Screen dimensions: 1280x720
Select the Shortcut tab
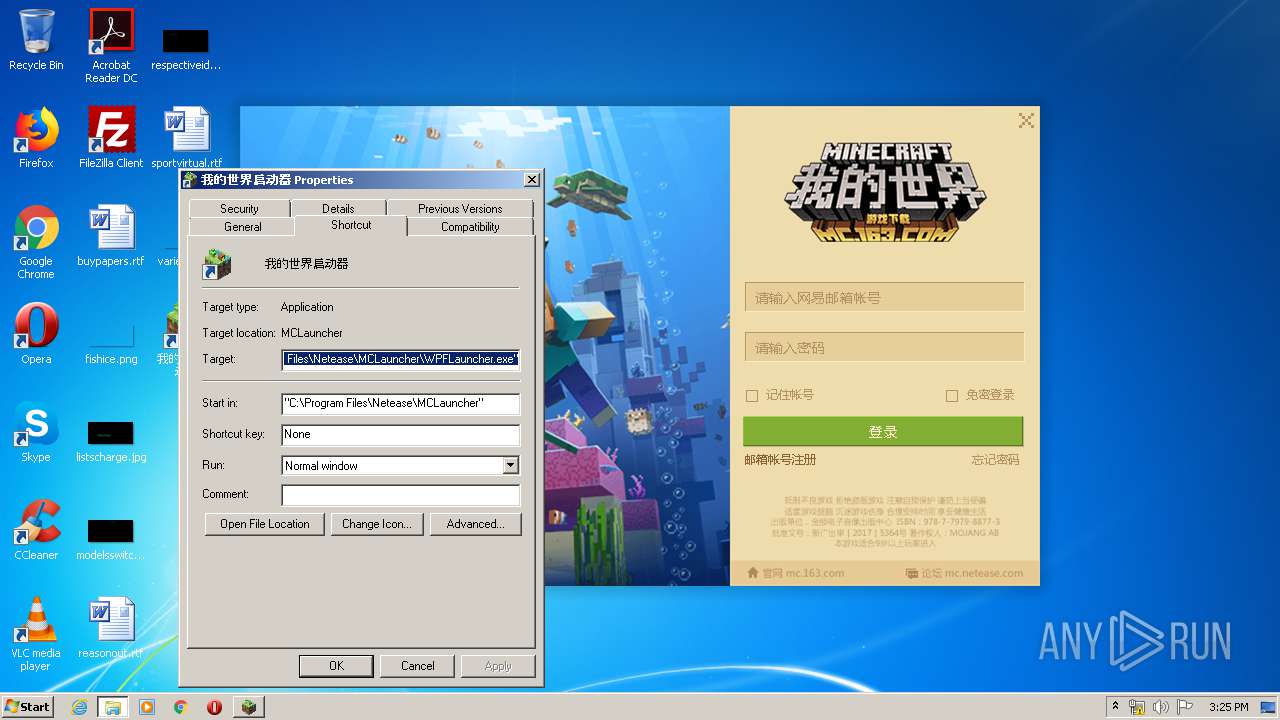coord(351,225)
